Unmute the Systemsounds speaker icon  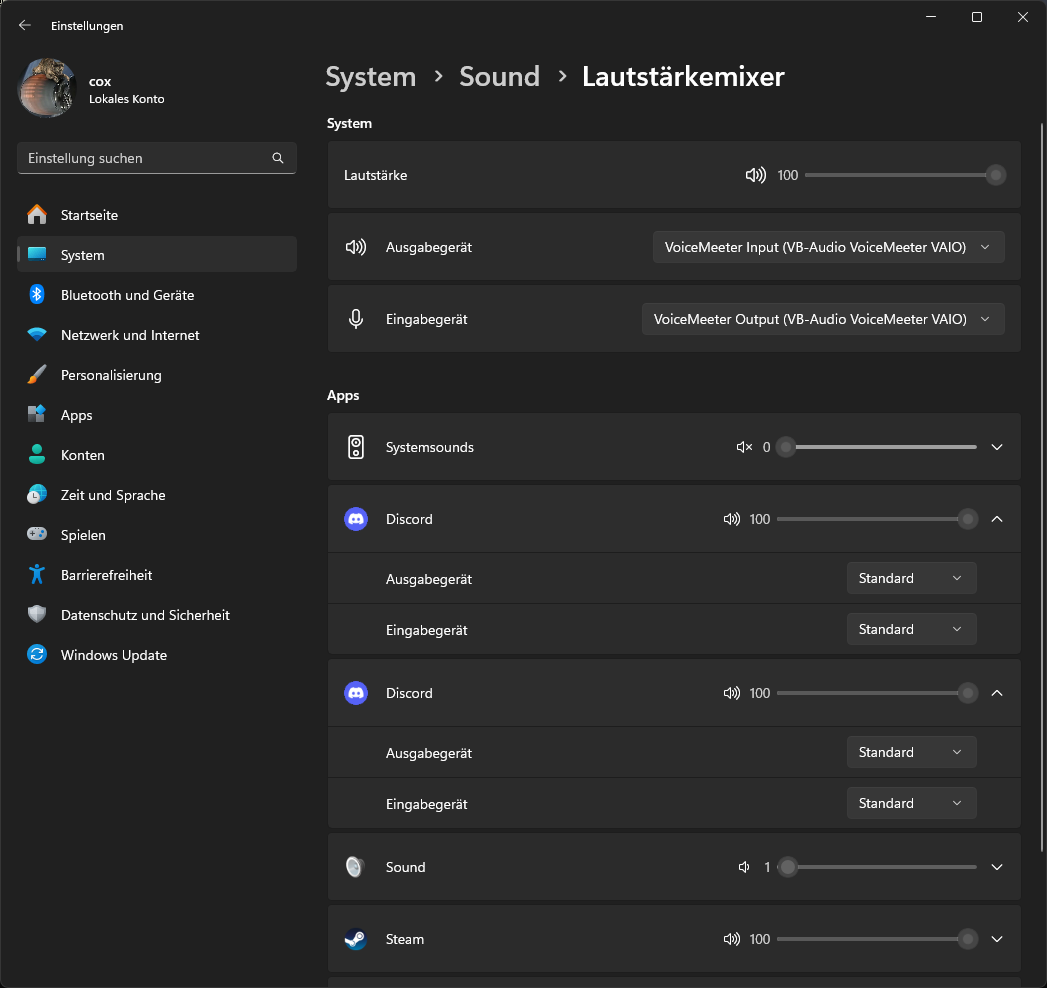tap(744, 447)
